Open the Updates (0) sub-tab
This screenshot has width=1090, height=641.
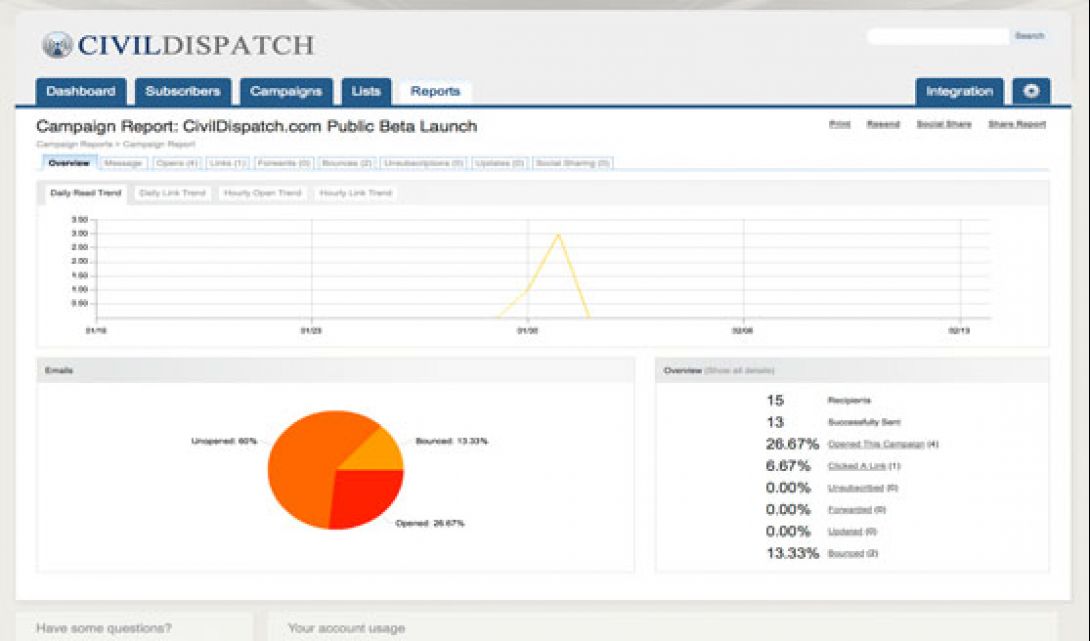tap(500, 163)
